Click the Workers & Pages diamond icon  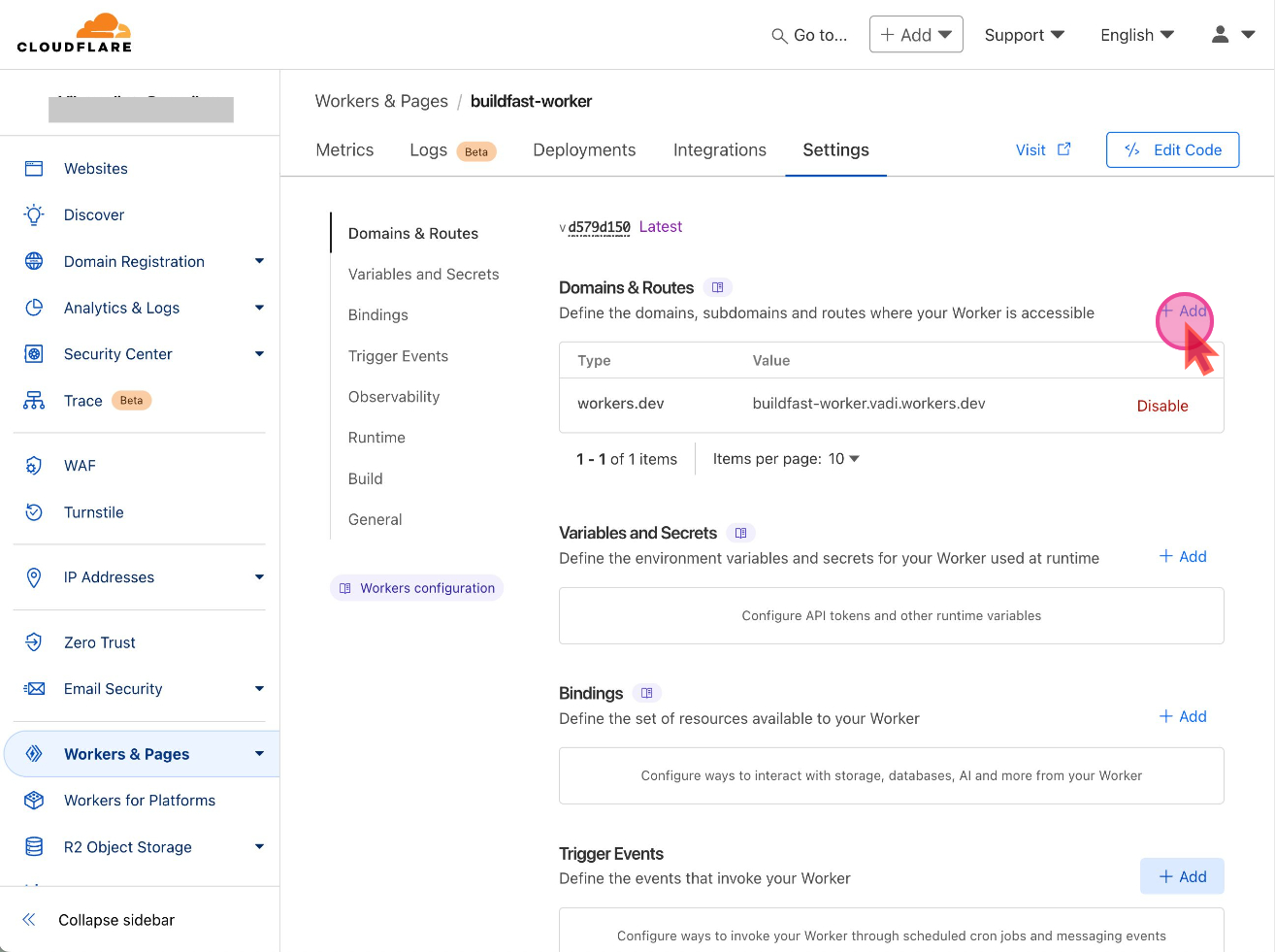point(34,754)
